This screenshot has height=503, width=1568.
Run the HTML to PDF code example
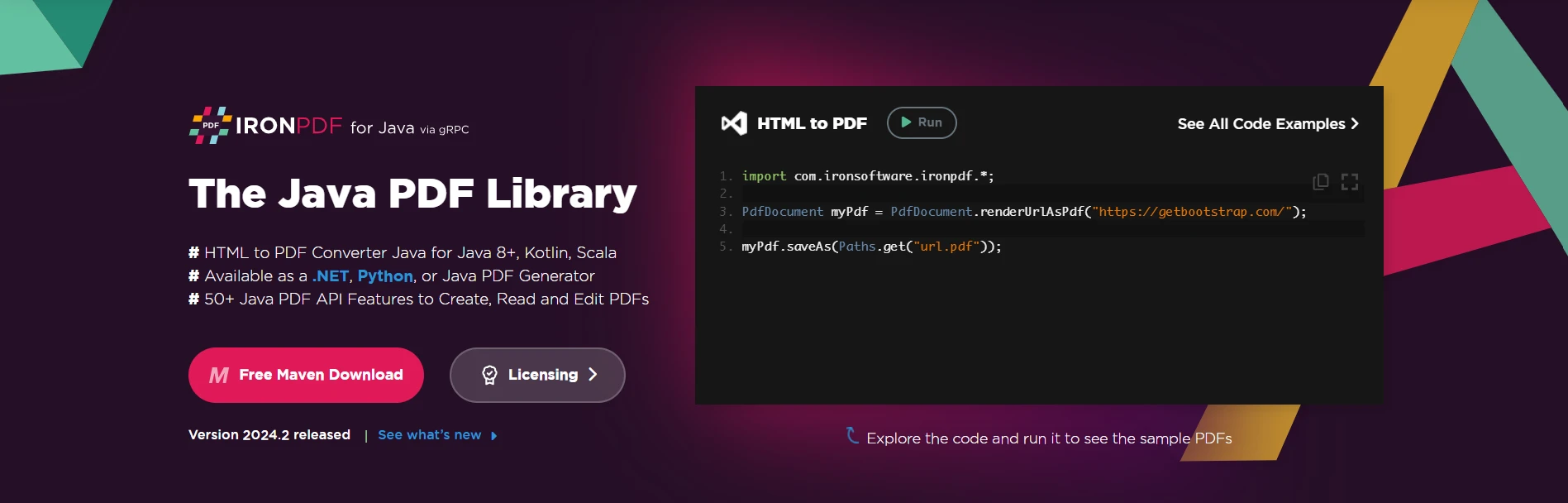pyautogui.click(x=922, y=122)
